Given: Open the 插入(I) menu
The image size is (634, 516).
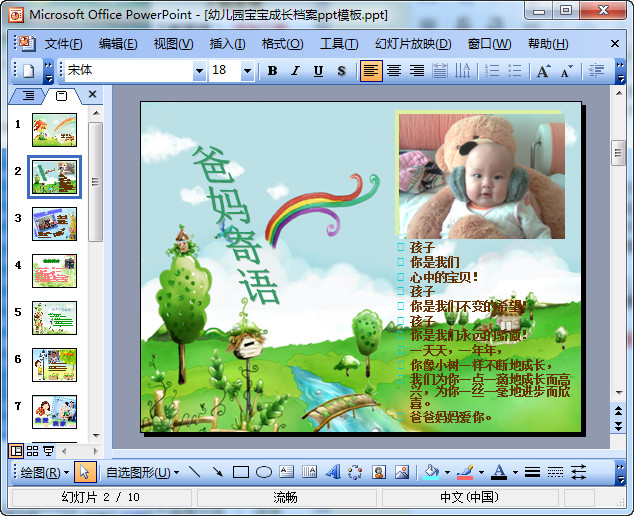Looking at the screenshot, I should point(227,44).
